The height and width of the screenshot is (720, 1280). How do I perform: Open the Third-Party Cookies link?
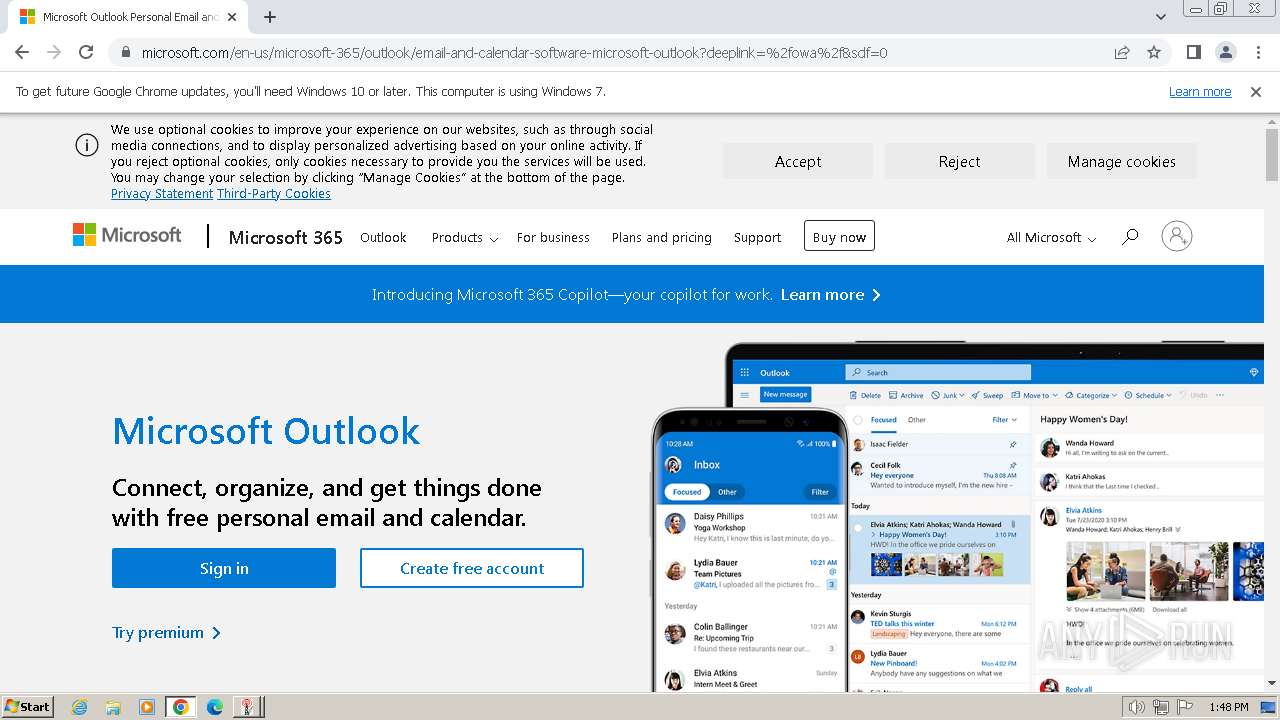(x=274, y=194)
